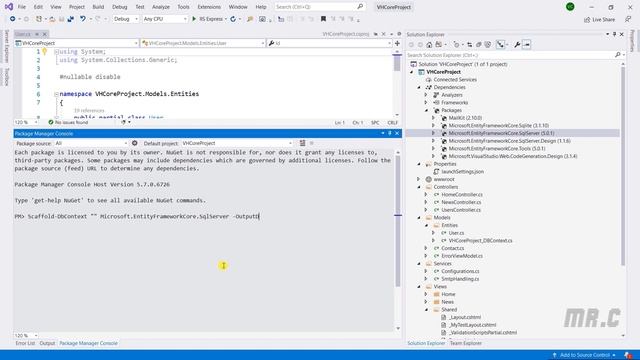
Task: Click the notifications icon in the status bar
Action: click(x=628, y=355)
